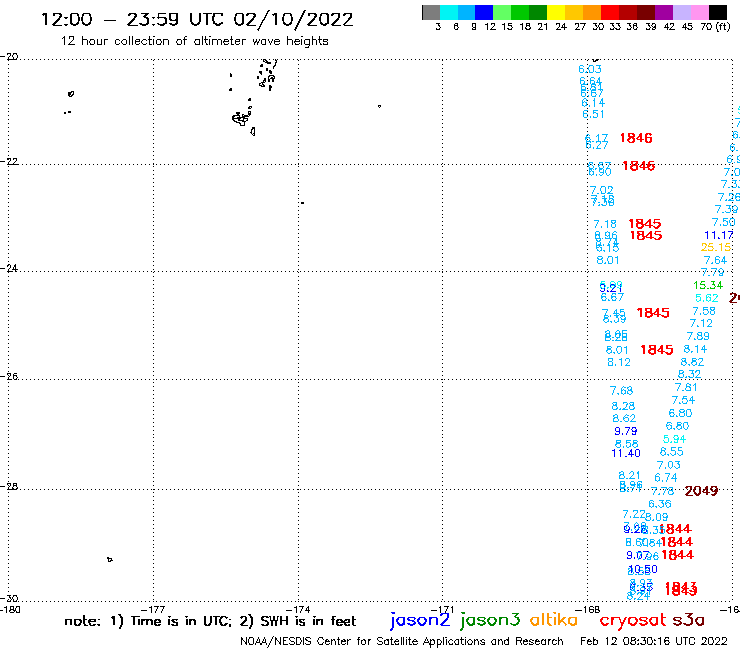
Task: Click the wave height '7.12'
Action: 701,323
